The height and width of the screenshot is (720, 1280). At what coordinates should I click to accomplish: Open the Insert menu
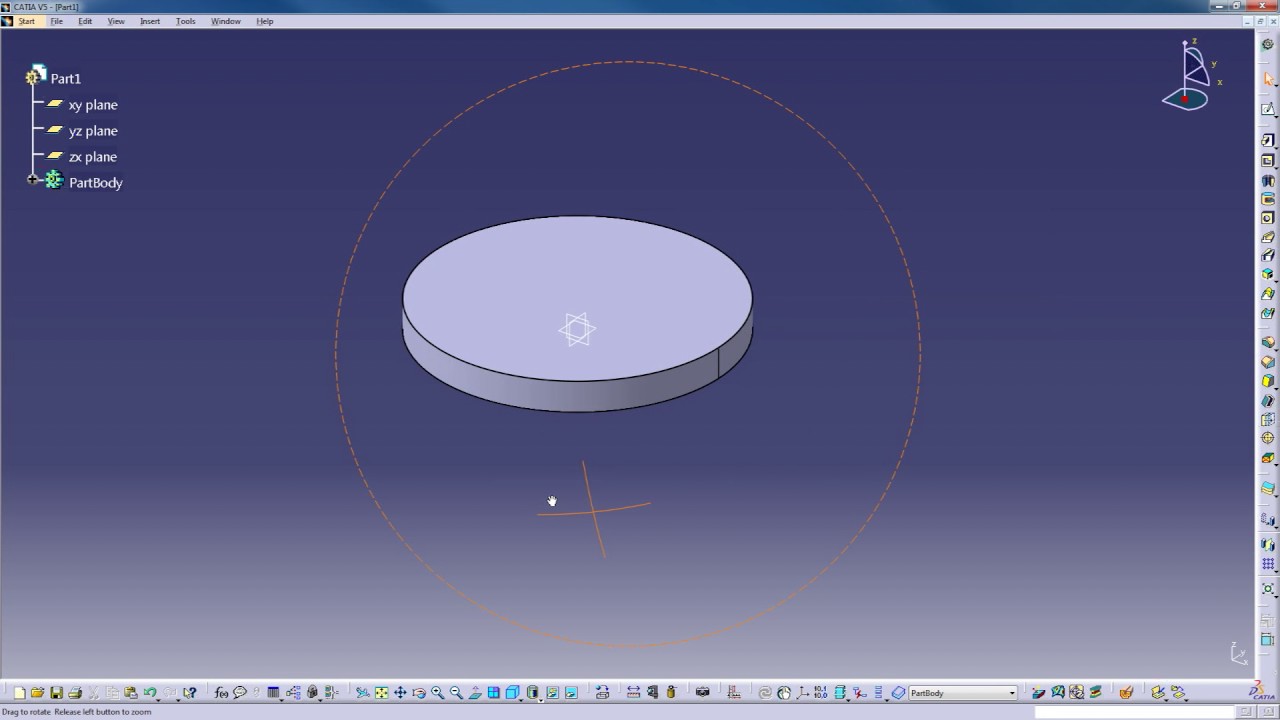coord(150,21)
